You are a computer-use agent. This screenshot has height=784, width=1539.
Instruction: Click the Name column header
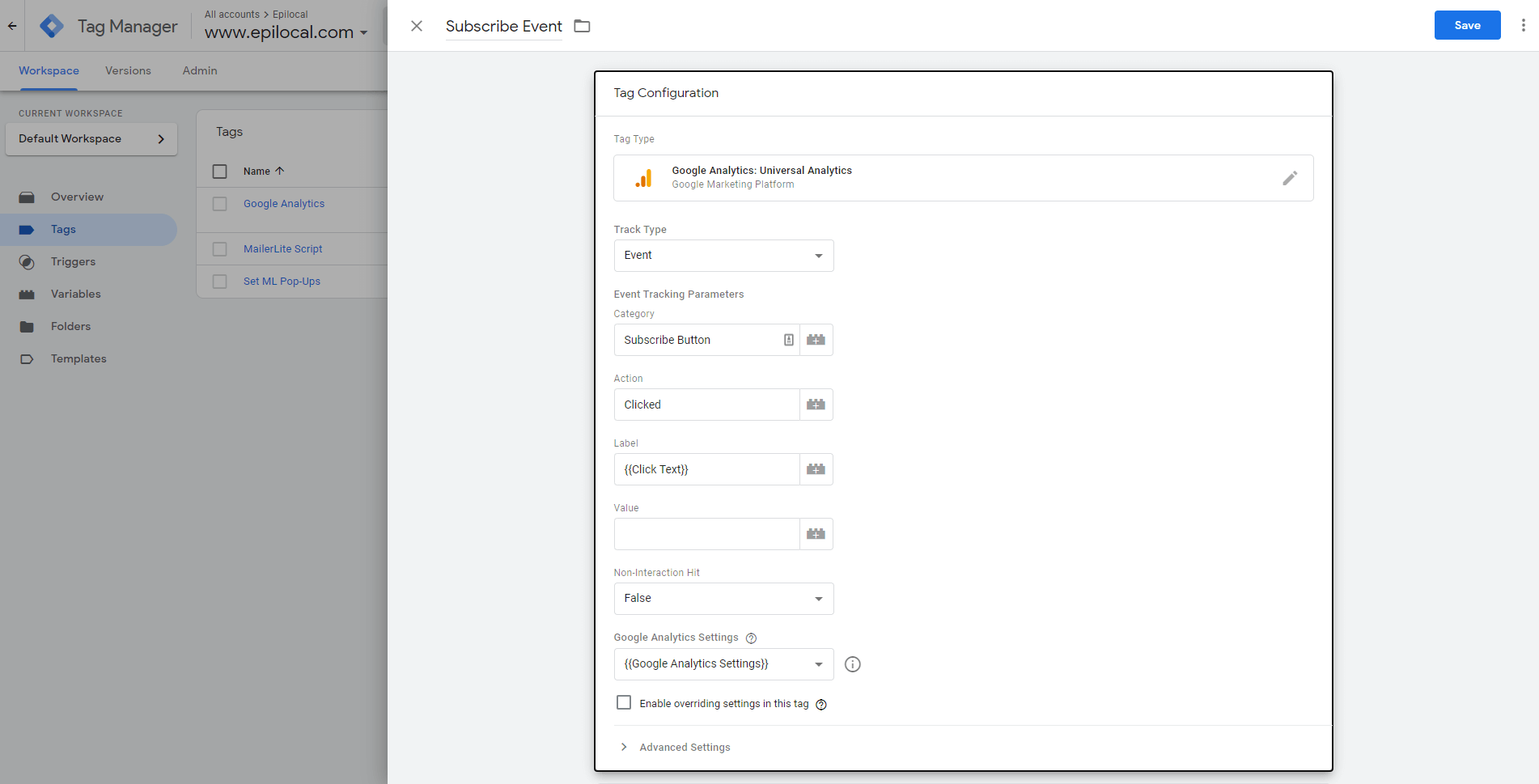coord(256,172)
